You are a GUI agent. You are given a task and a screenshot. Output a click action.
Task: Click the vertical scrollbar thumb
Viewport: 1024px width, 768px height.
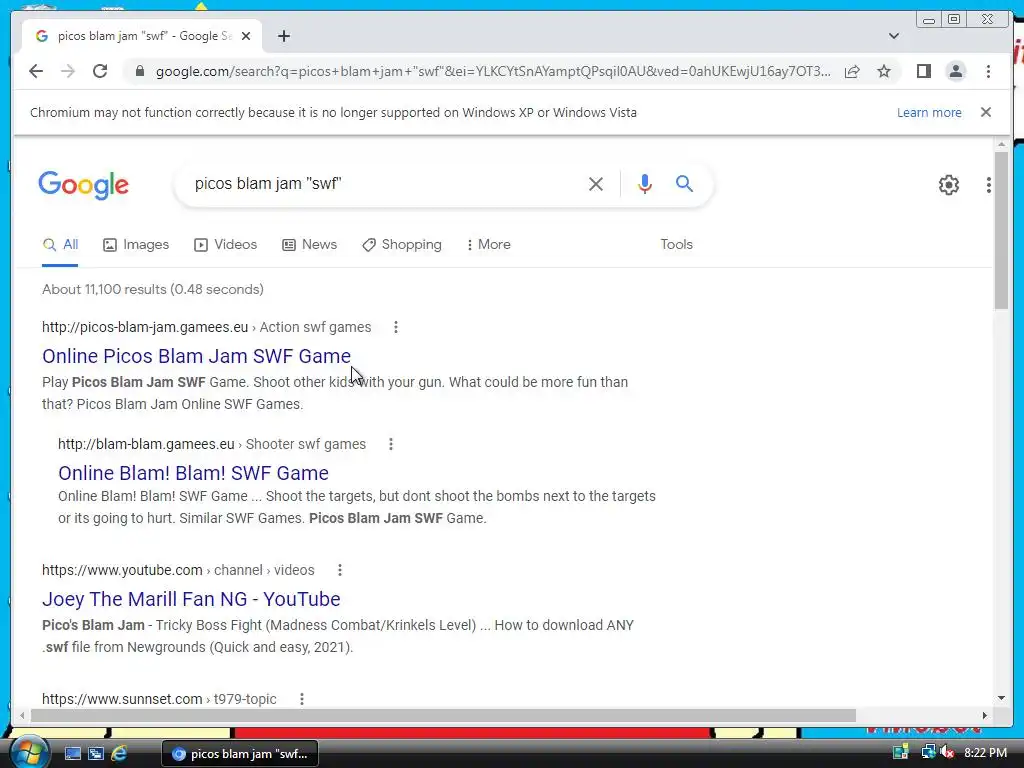point(1001,230)
